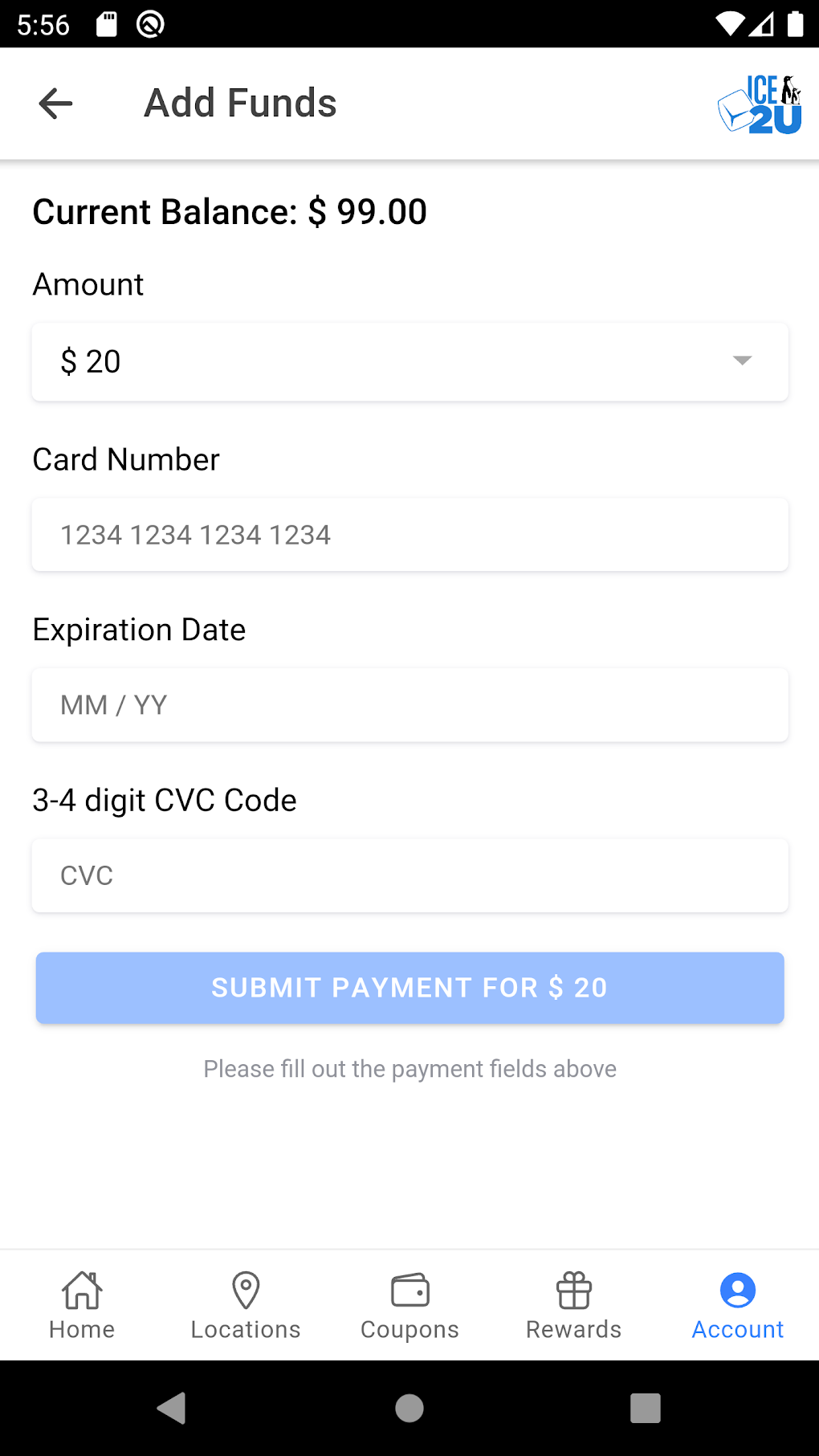Tap the Android recent apps square

(645, 1408)
